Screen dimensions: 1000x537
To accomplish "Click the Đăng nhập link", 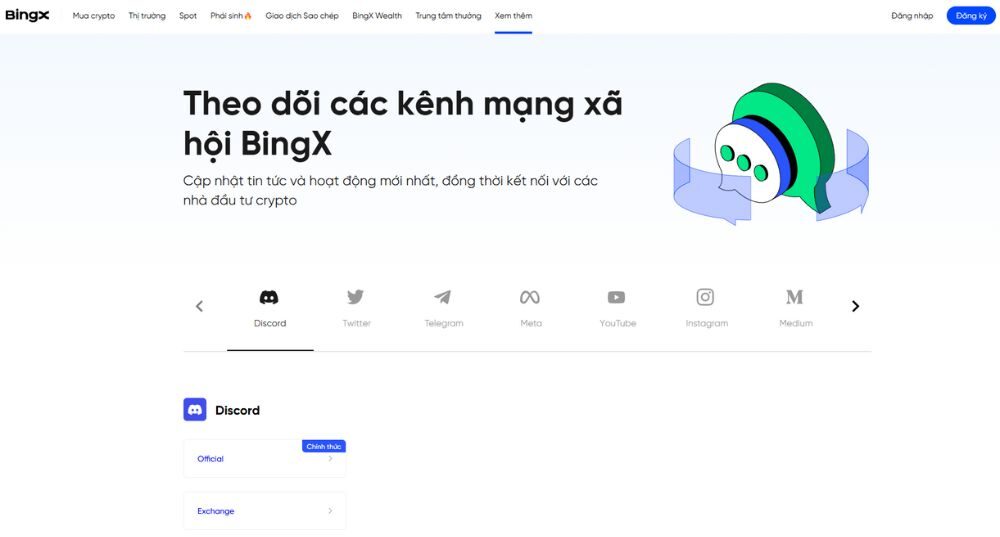I will click(x=912, y=16).
